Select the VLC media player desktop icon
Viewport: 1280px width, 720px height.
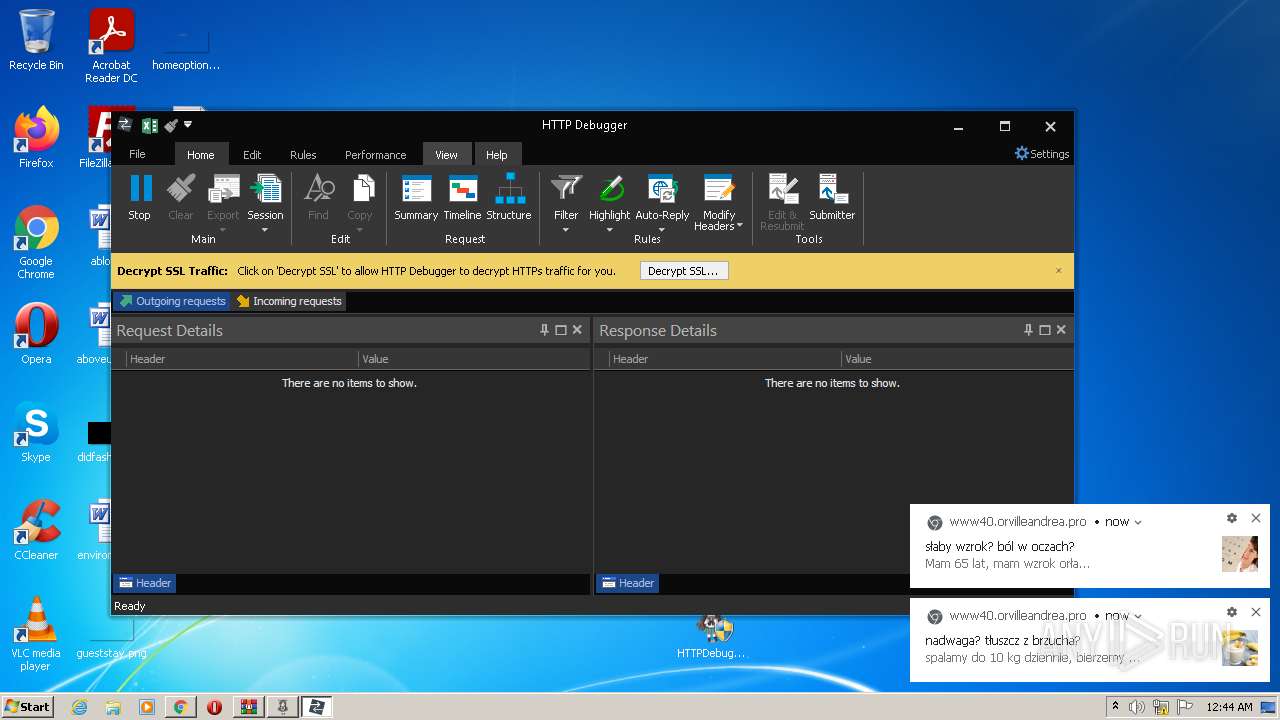coord(36,633)
